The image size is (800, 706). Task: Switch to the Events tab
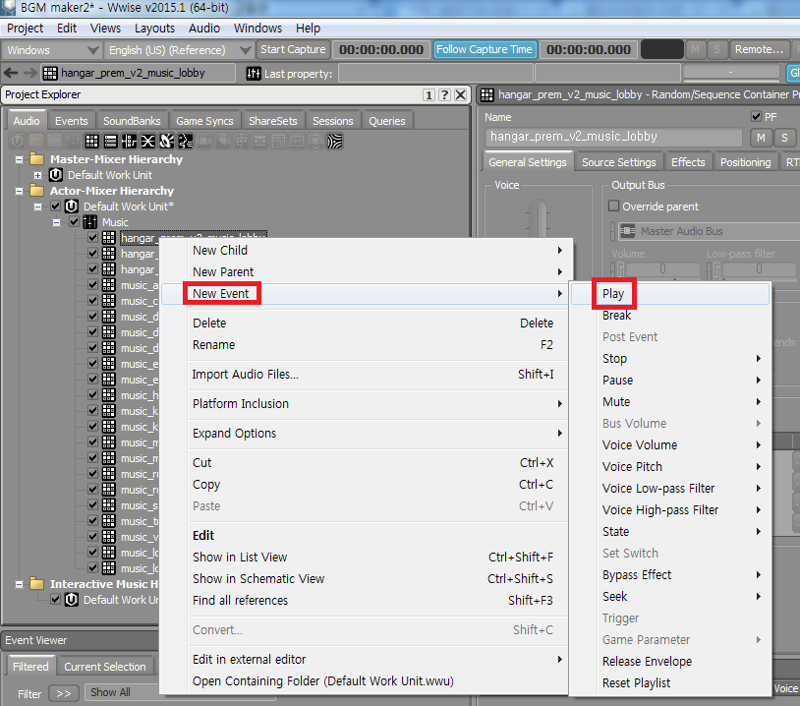[71, 121]
